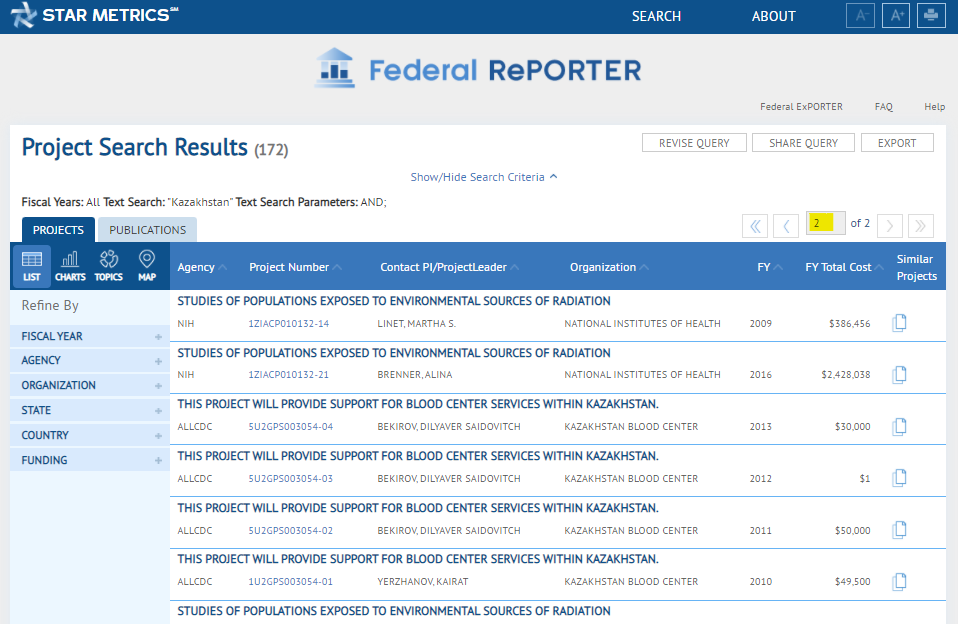The width and height of the screenshot is (958, 624).
Task: Go to last results page
Action: pos(921,226)
